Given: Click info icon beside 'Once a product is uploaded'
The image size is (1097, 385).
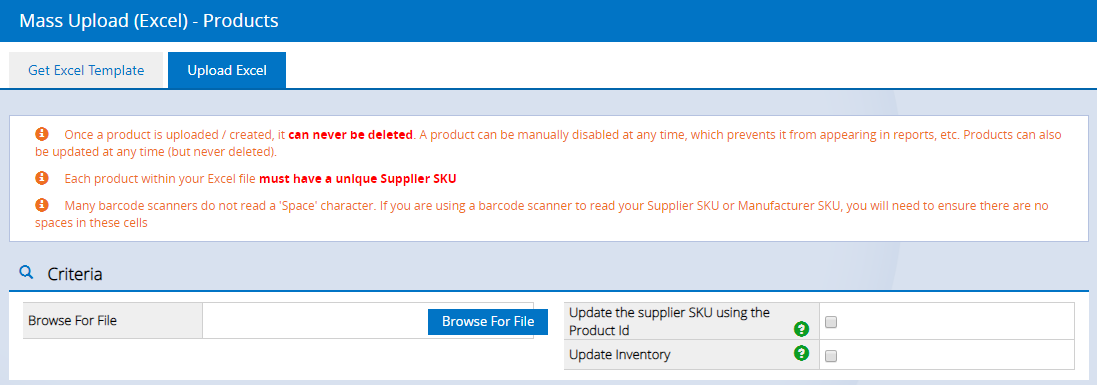Looking at the screenshot, I should click(41, 134).
